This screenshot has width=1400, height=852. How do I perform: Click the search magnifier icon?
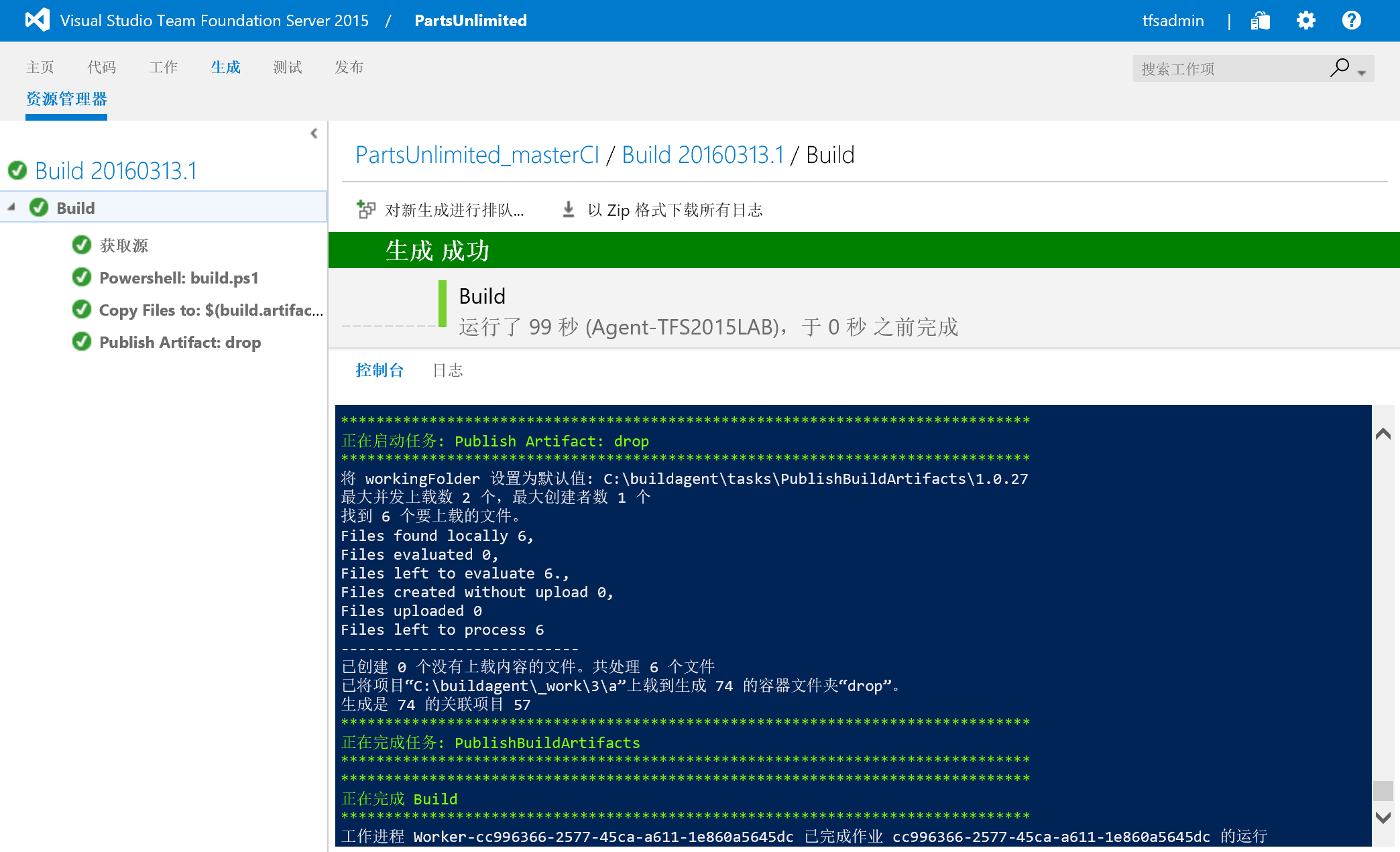[1339, 68]
